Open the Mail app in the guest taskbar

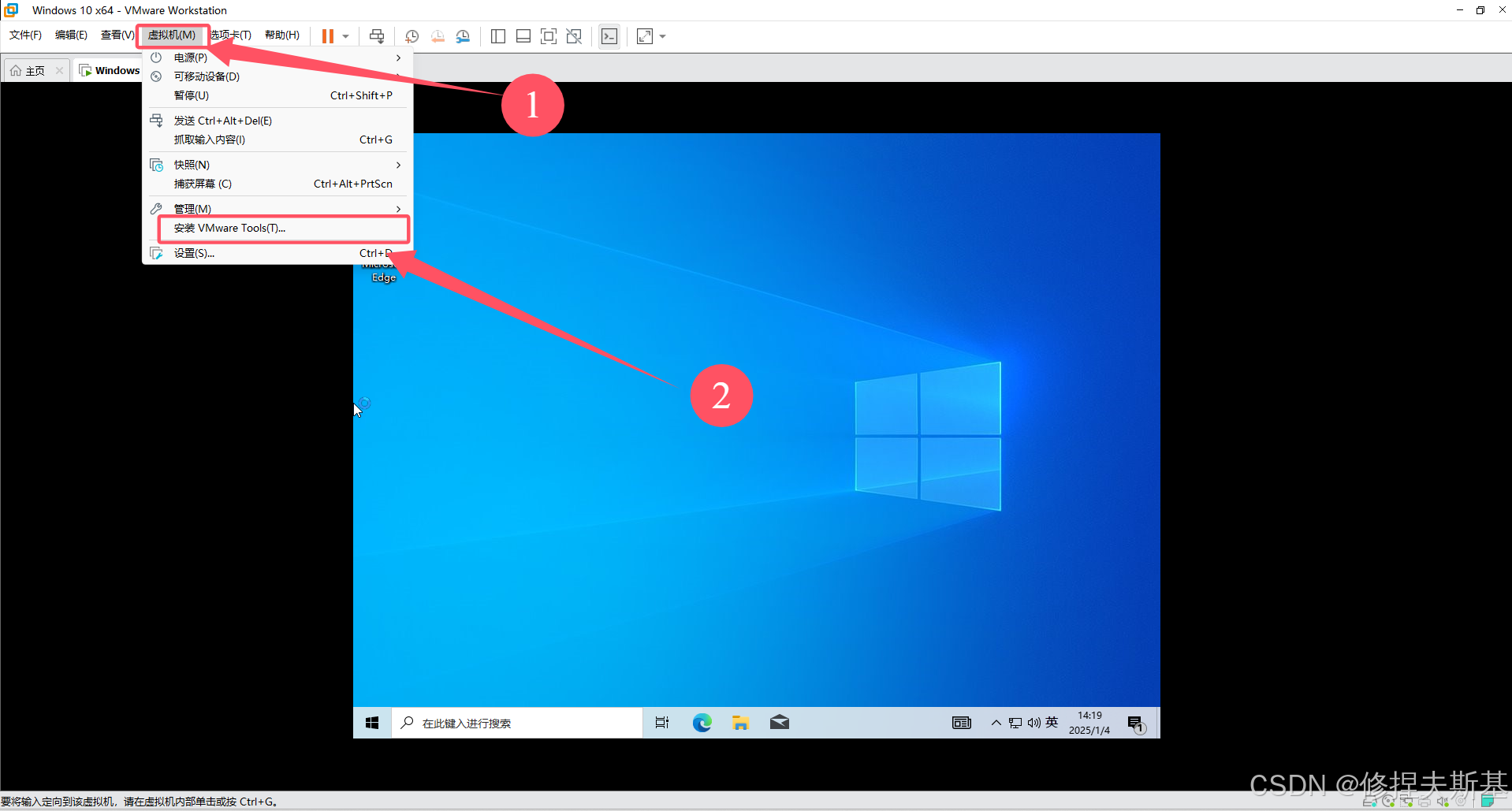[779, 723]
